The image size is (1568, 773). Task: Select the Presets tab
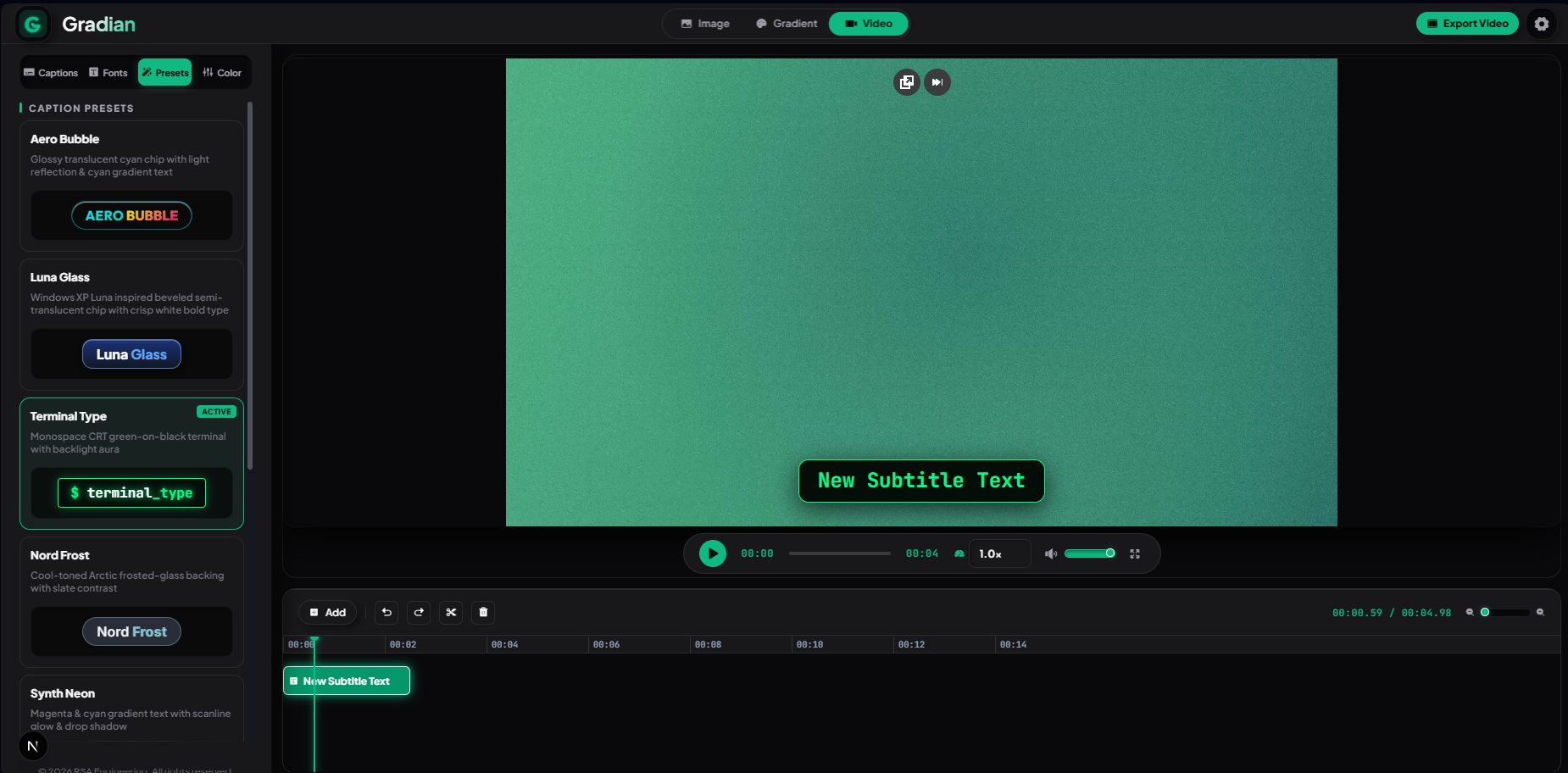[165, 73]
